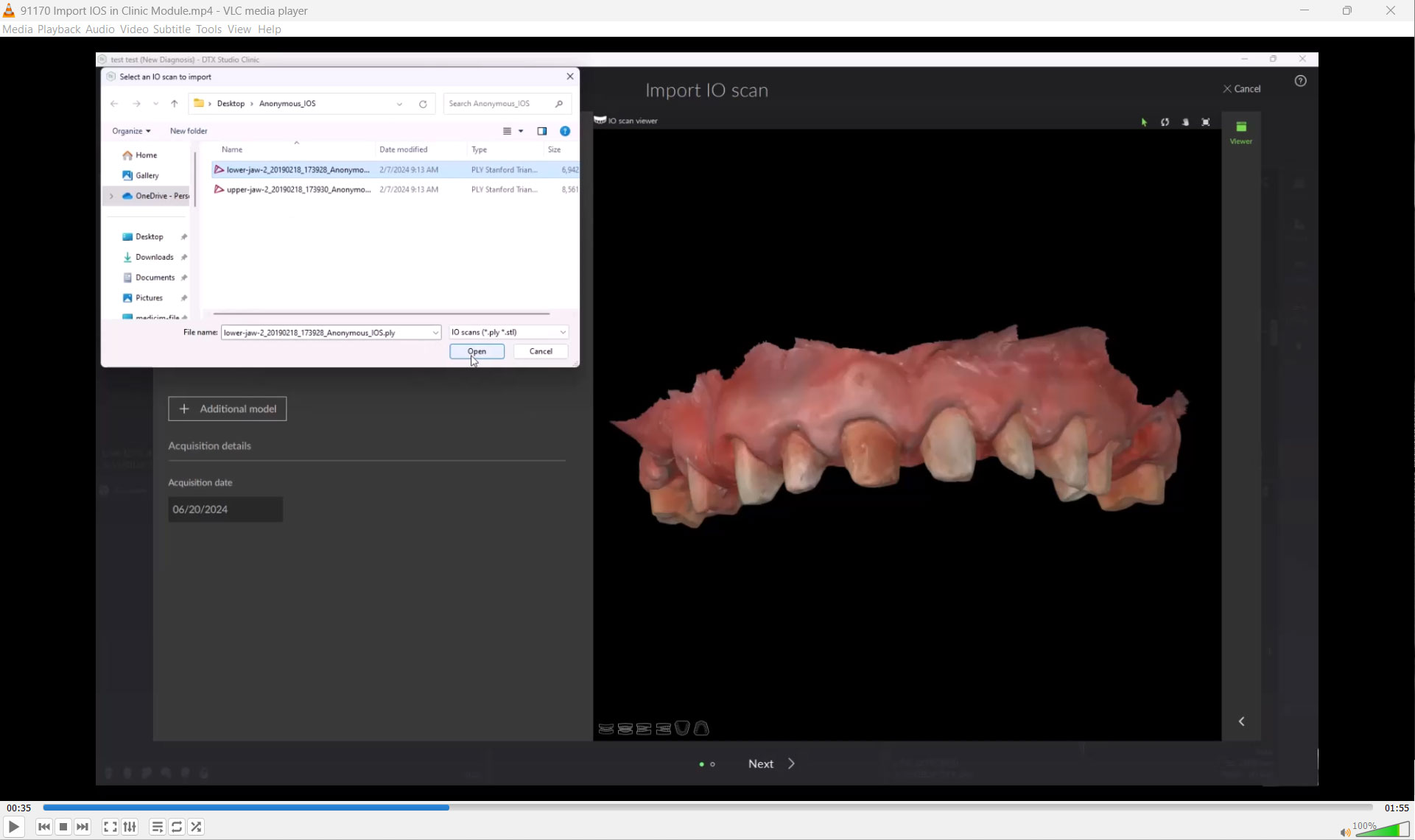Open the VLC Audio menu
The height and width of the screenshot is (840, 1415).
click(100, 29)
